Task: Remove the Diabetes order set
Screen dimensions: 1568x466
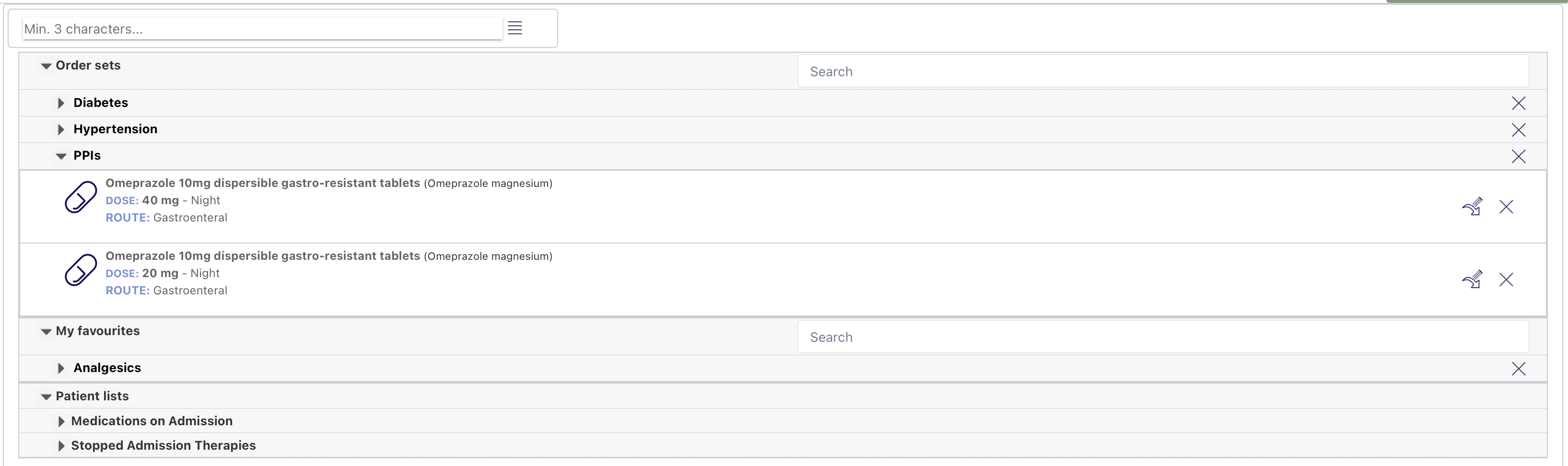Action: pos(1518,104)
